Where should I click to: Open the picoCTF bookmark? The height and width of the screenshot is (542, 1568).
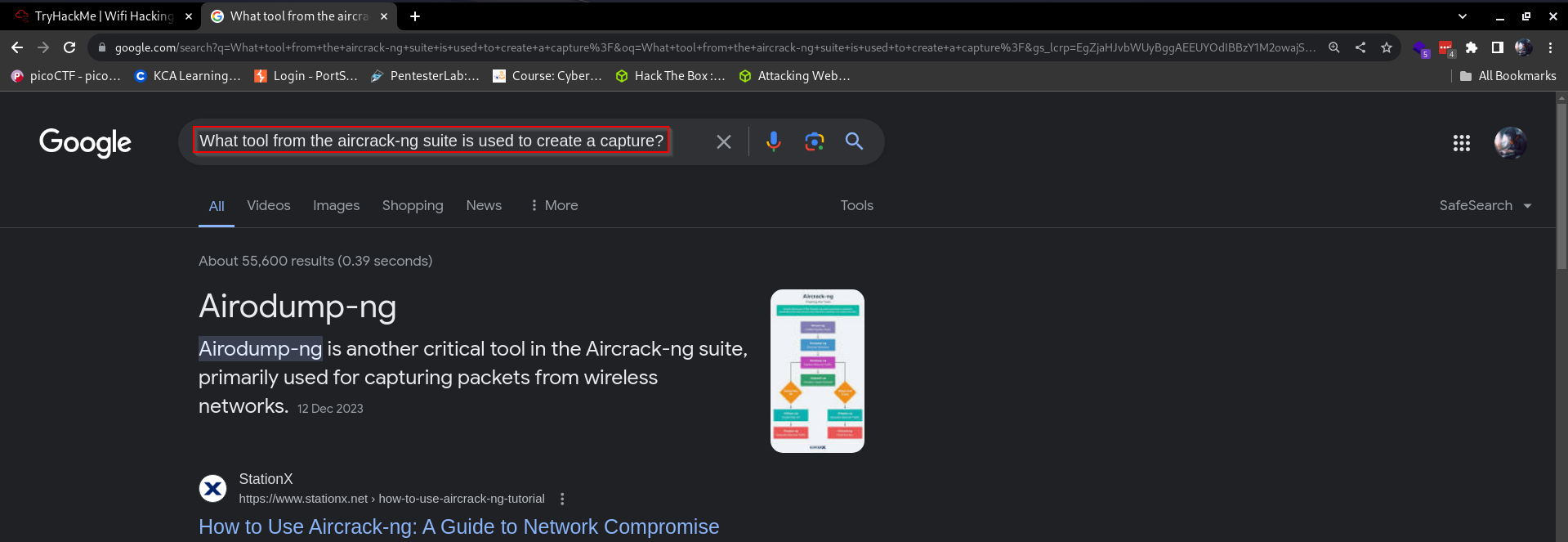[x=65, y=76]
